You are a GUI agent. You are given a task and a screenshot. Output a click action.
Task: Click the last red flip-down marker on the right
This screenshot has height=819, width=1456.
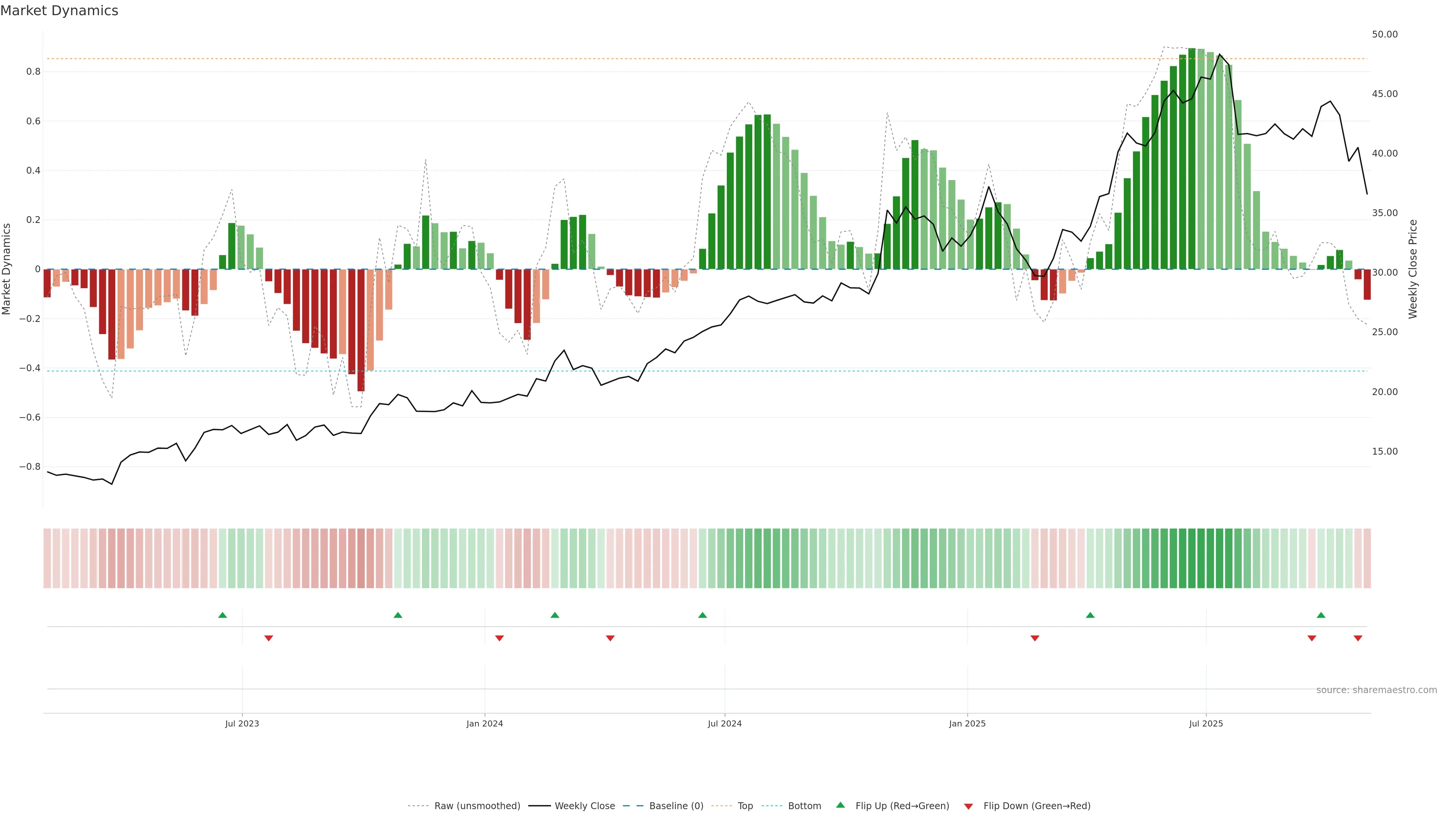(1358, 638)
